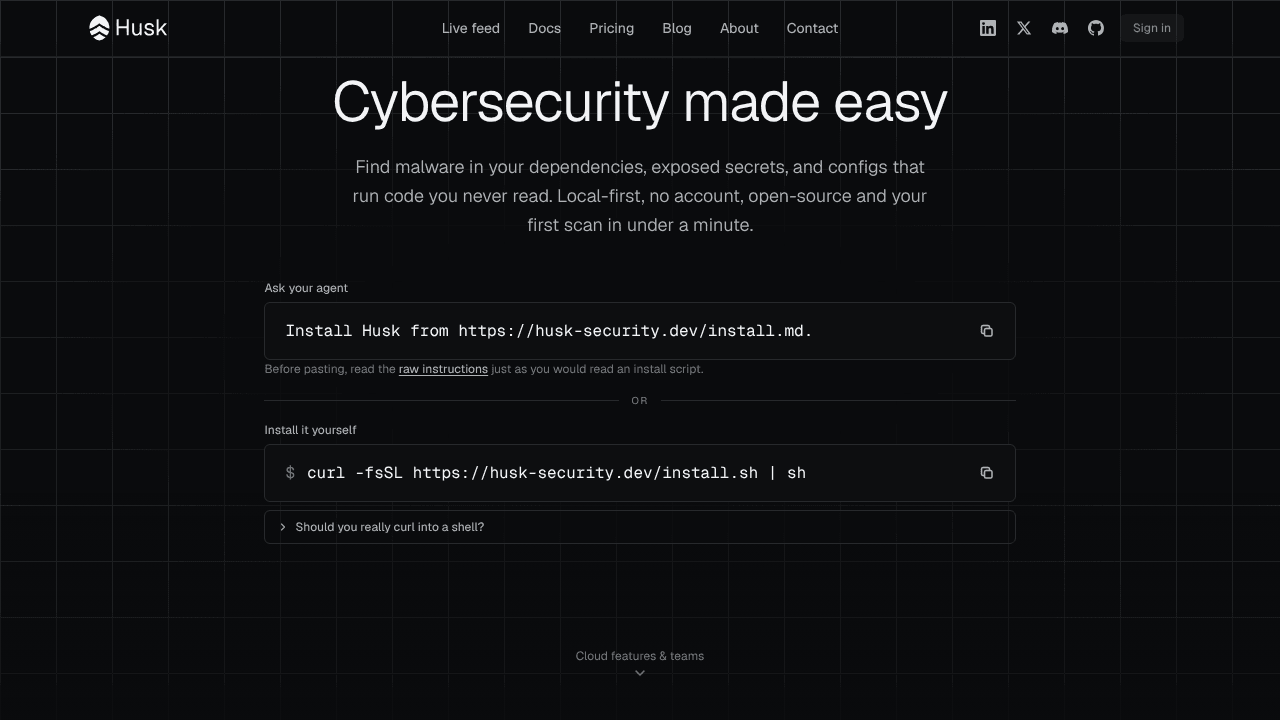Click the Cloud features & teams link
The height and width of the screenshot is (720, 1280).
tap(640, 656)
